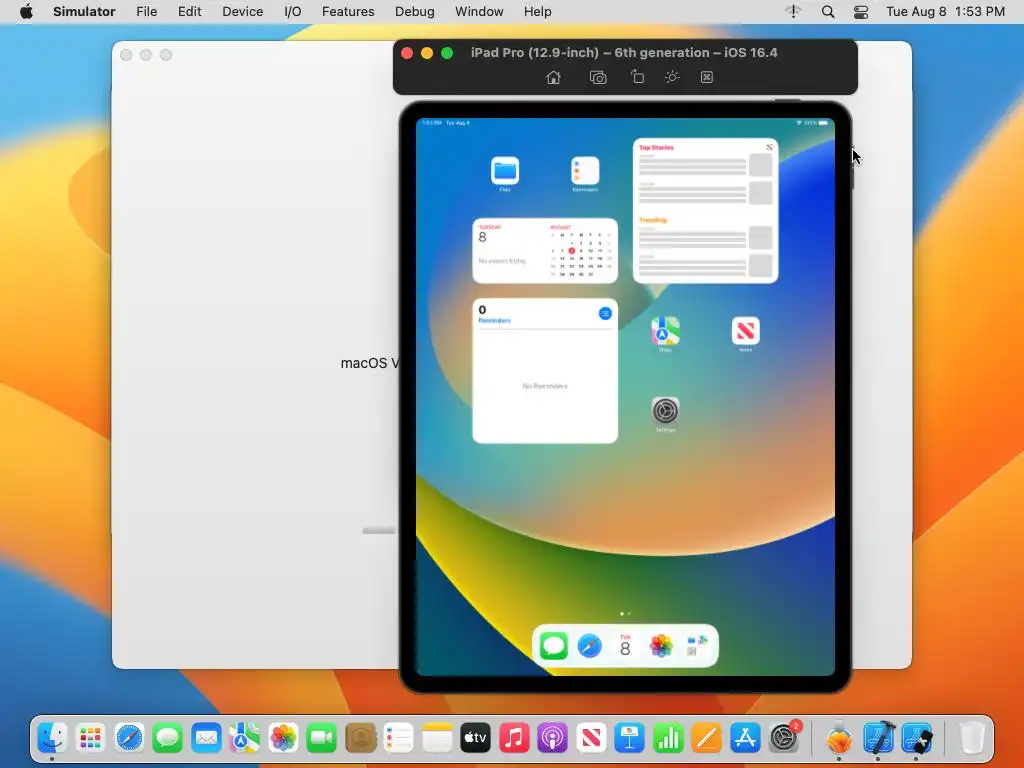Viewport: 1024px width, 768px height.
Task: Click the status icon left of Spotlight
Action: tap(793, 12)
